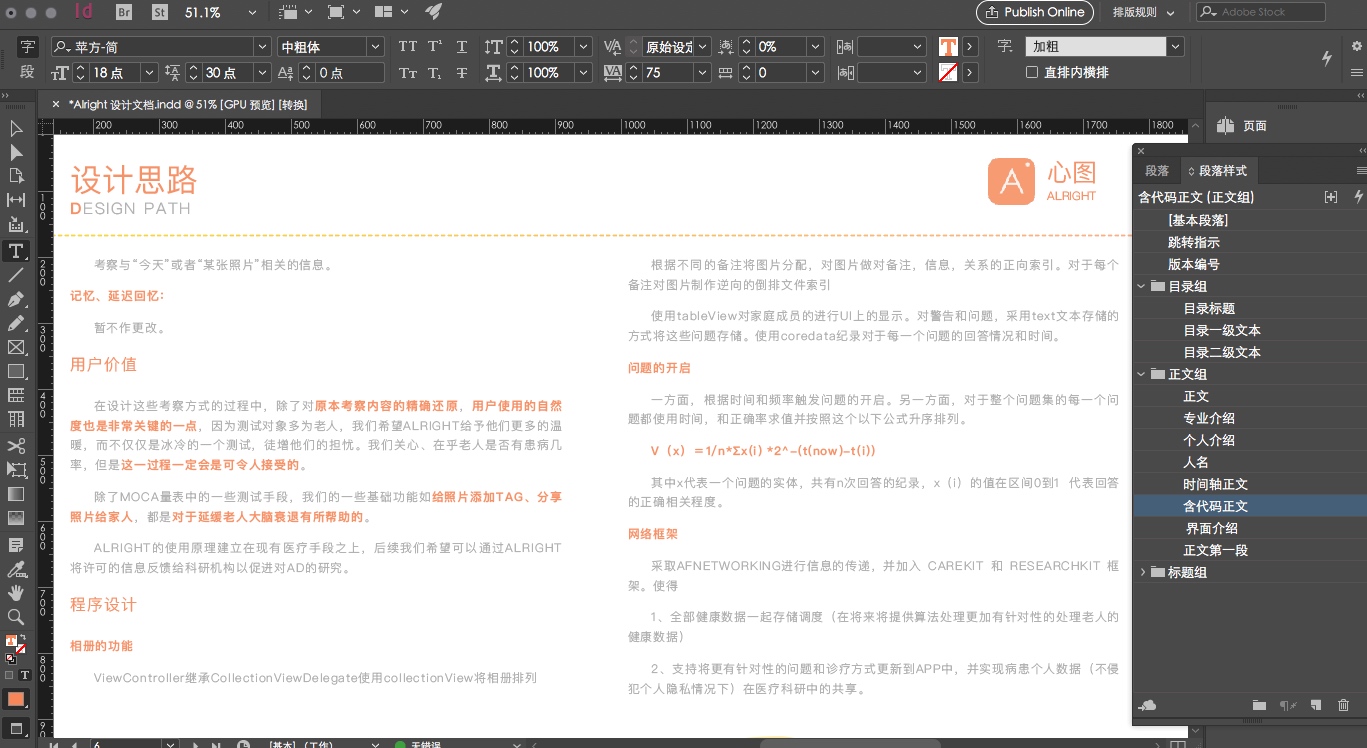Screen dimensions: 1367x748
Task: Select the Type tool
Action: (x=16, y=250)
